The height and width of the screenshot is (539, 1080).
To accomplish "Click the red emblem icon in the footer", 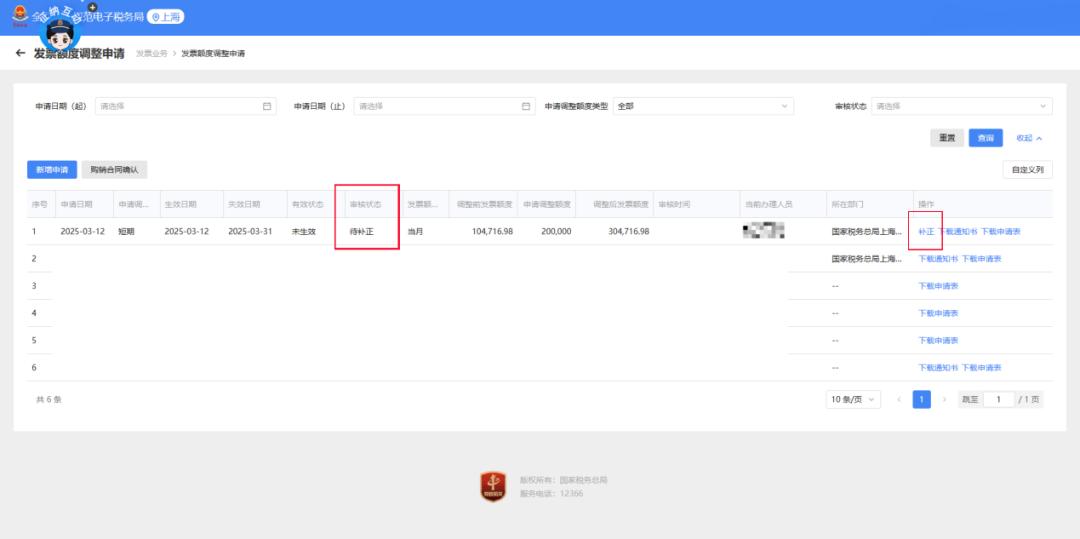I will coord(493,487).
